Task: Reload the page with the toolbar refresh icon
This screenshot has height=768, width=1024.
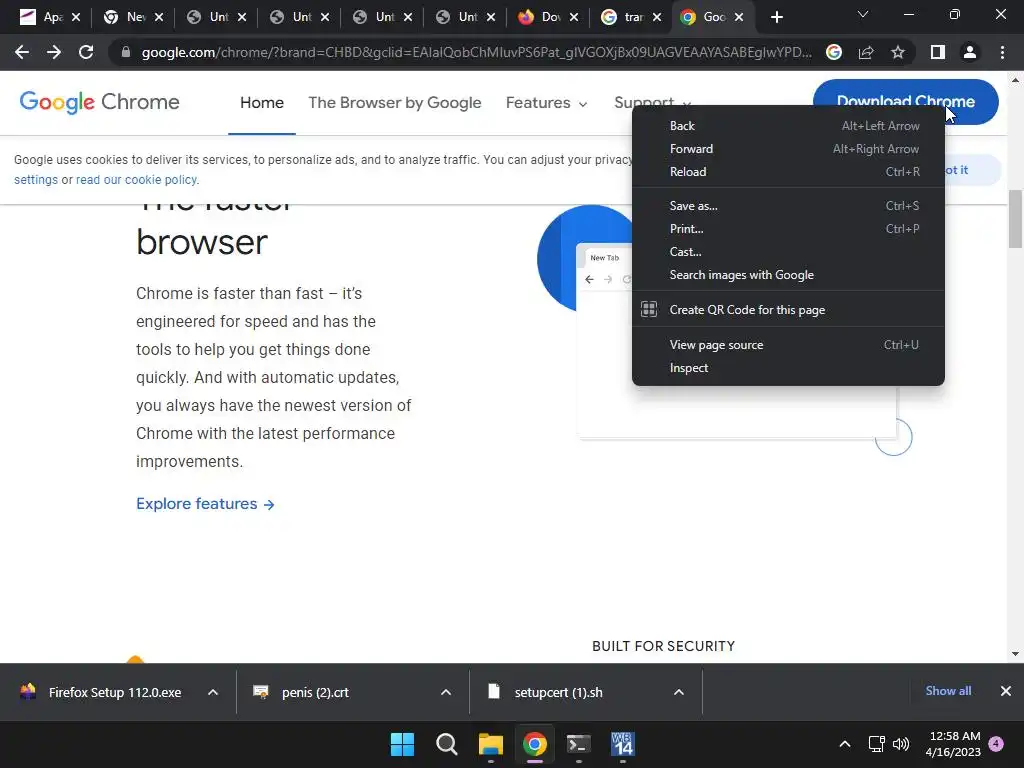Action: click(x=86, y=52)
